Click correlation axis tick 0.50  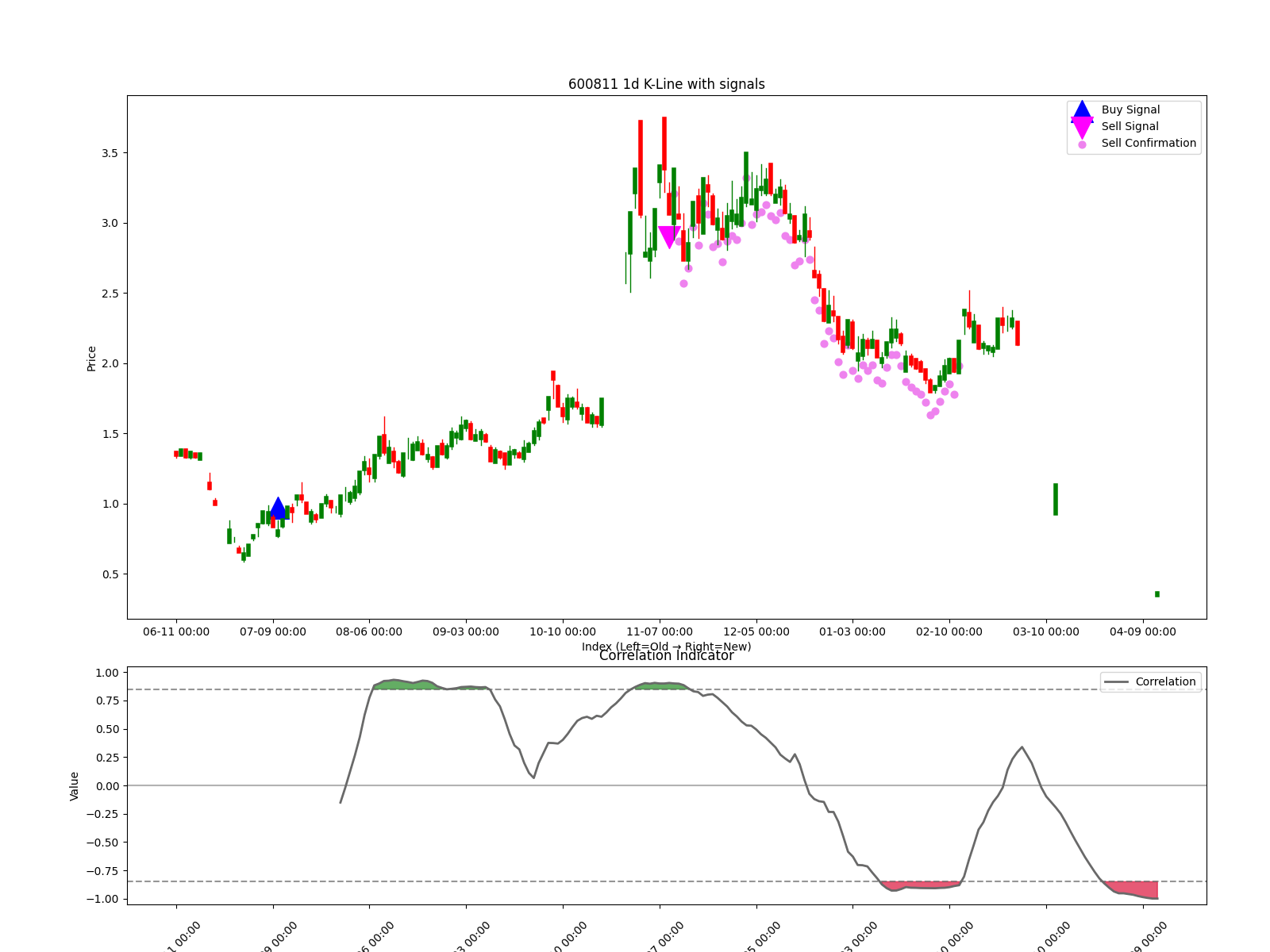tap(107, 729)
